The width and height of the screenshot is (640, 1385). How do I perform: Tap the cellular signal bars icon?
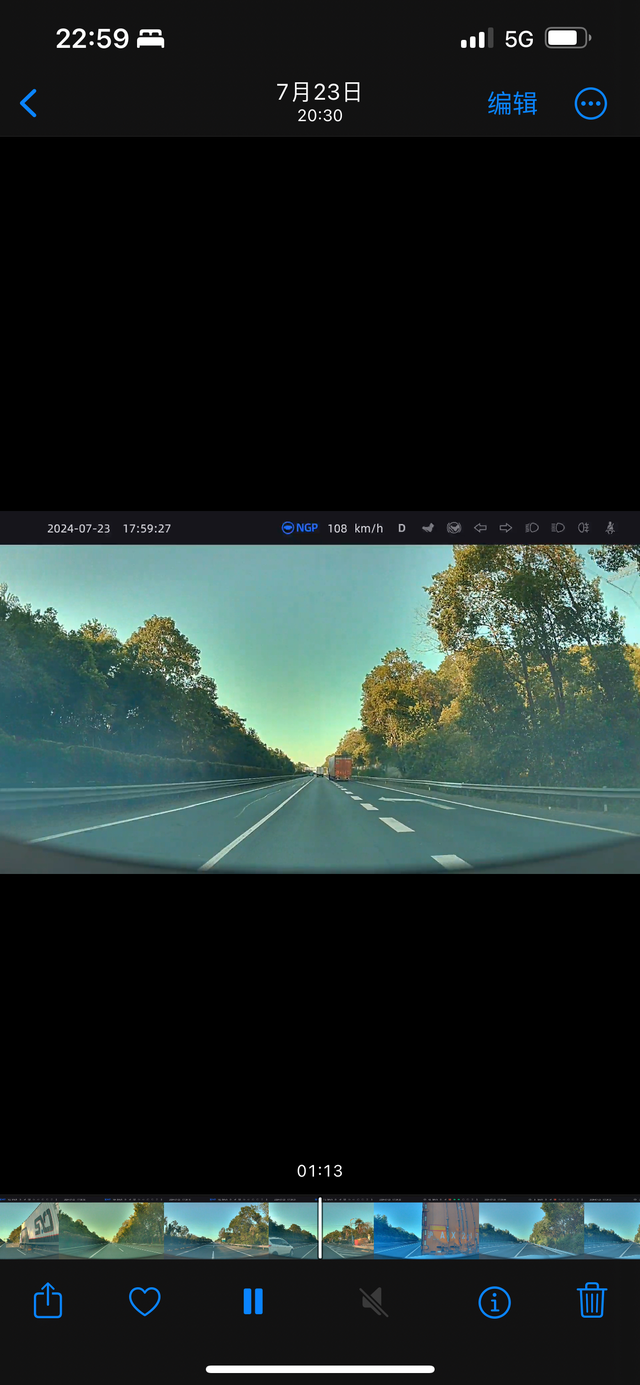click(476, 39)
